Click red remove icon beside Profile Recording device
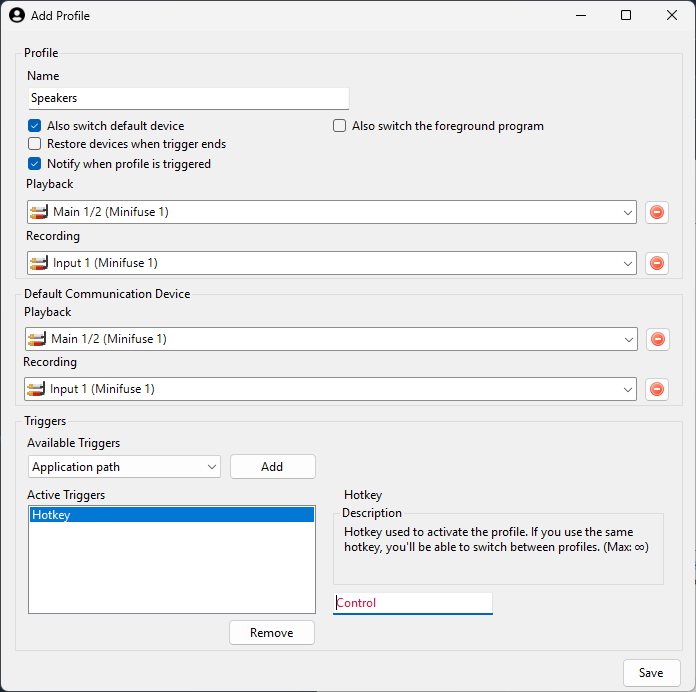Screen dimensions: 696x692 coord(657,263)
